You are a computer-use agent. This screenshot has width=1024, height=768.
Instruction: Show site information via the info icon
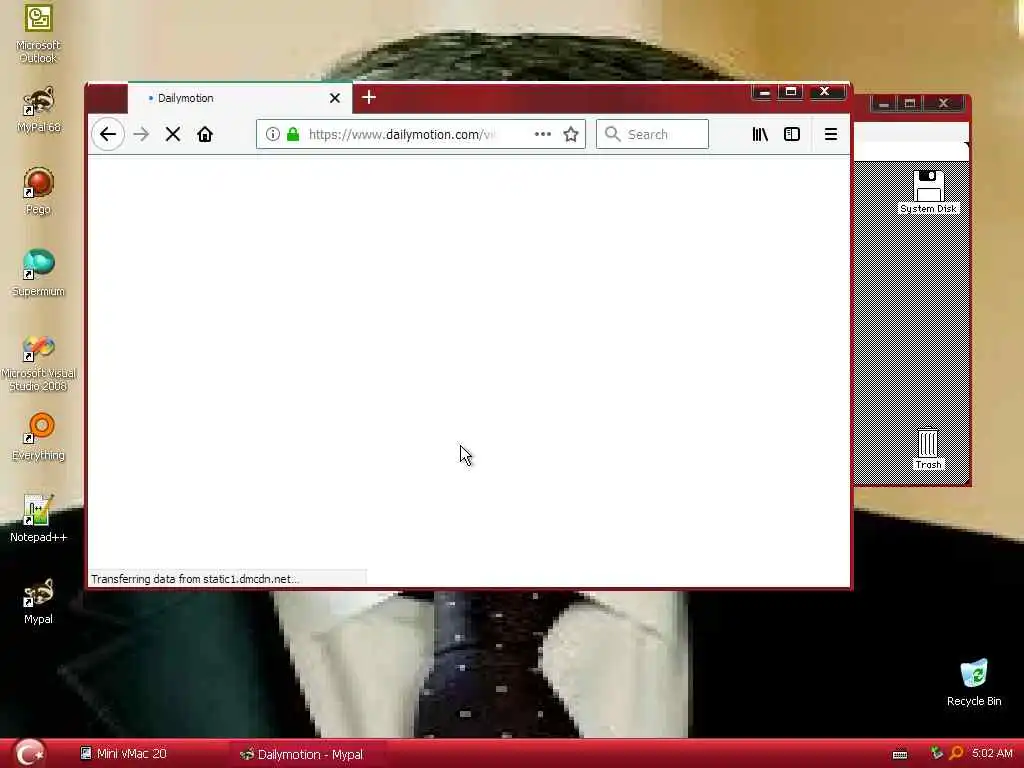click(273, 134)
